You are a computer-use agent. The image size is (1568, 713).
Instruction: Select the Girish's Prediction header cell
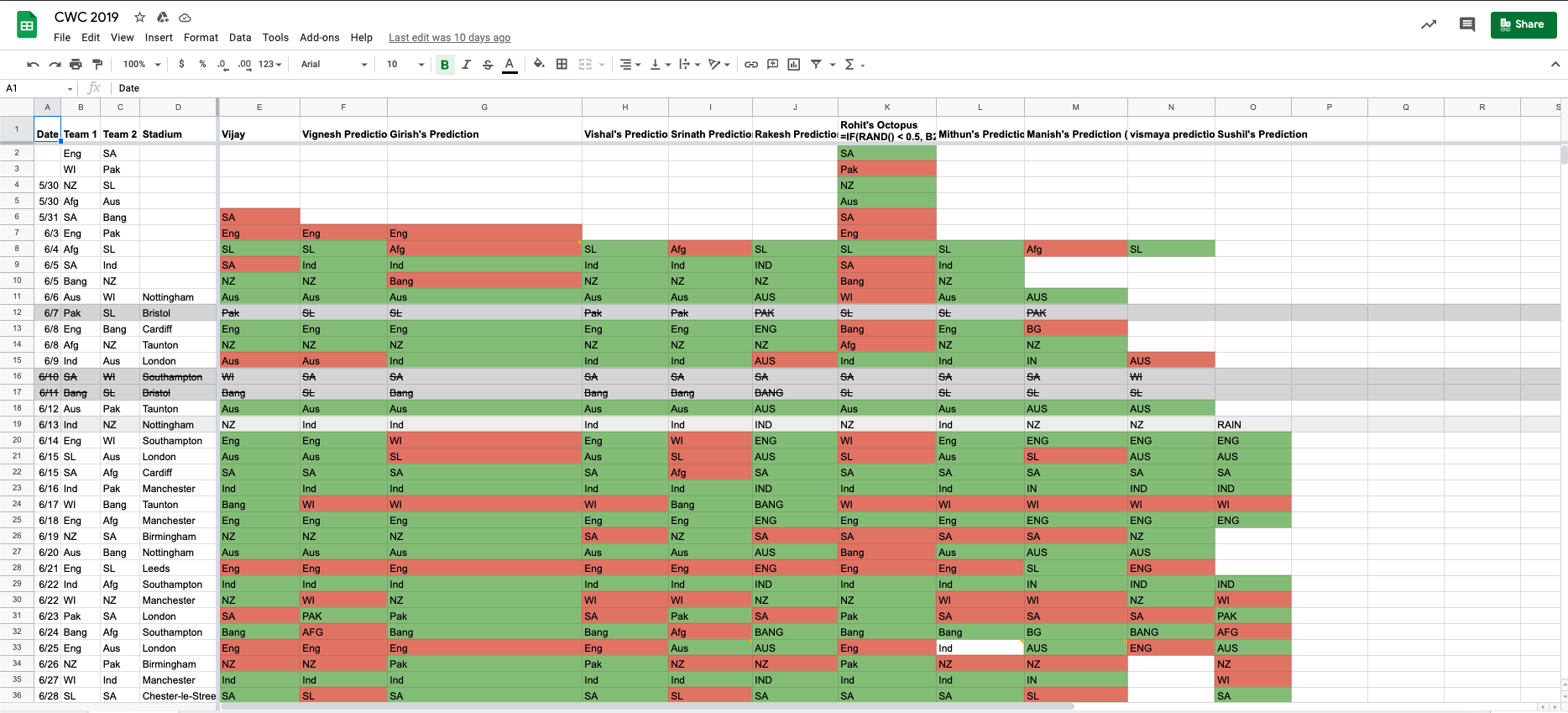tap(484, 129)
